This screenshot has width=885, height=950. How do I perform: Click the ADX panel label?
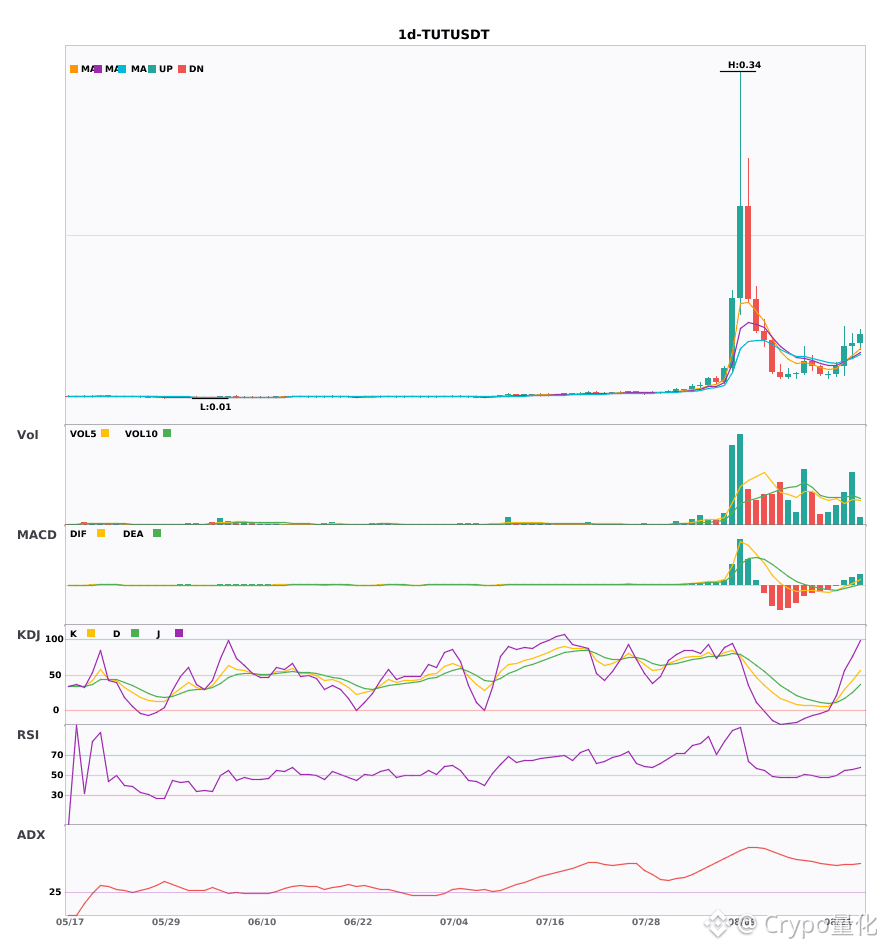click(x=30, y=835)
